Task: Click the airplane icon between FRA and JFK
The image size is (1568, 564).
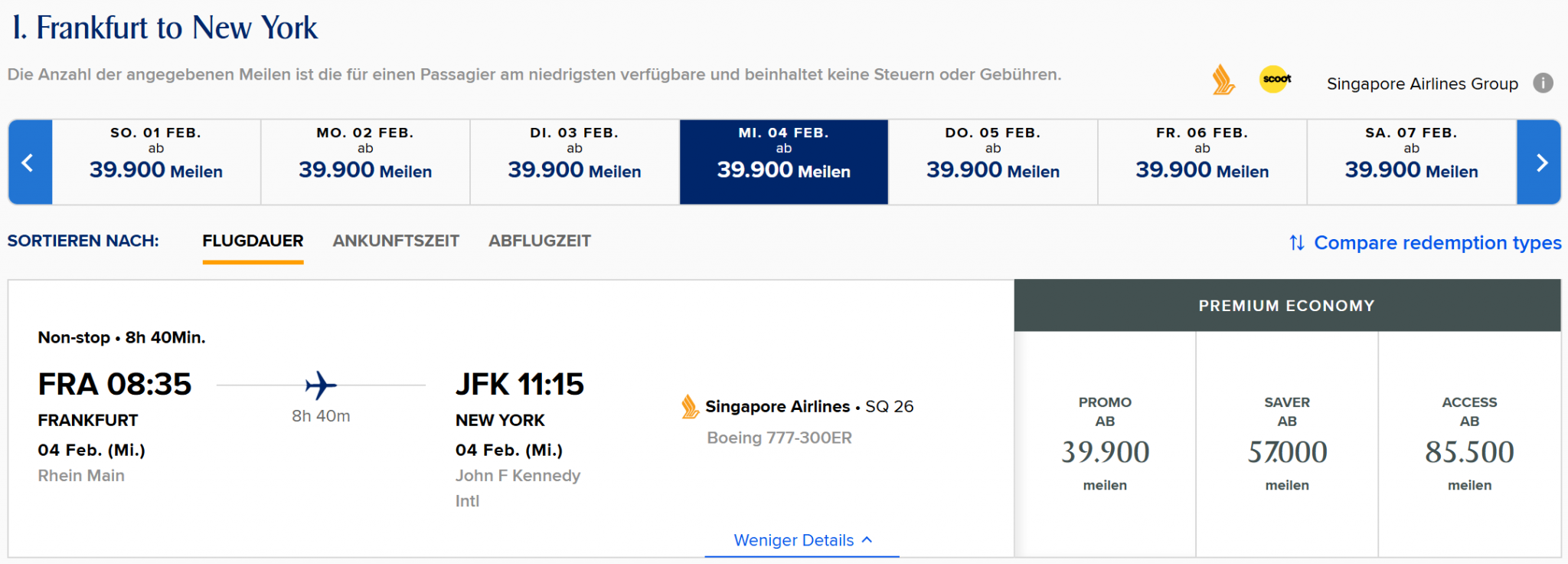Action: [x=321, y=385]
